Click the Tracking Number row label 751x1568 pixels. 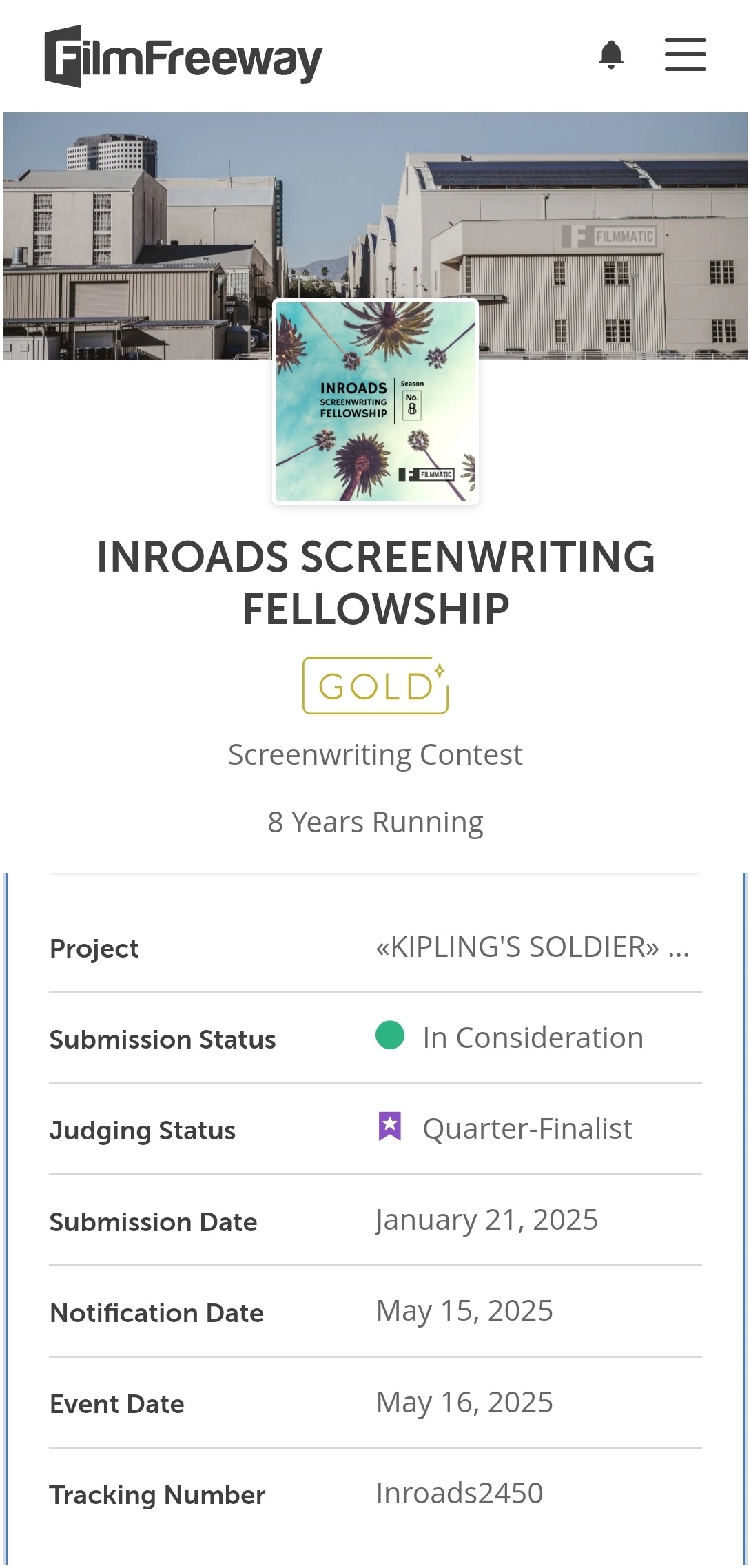point(158,1495)
